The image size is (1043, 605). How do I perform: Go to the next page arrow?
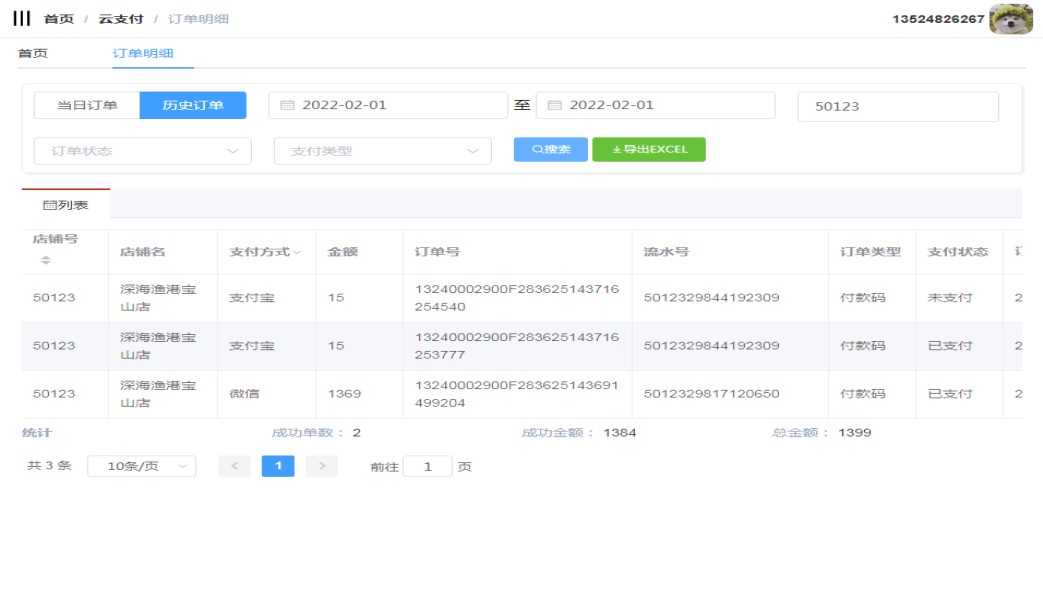tap(322, 466)
